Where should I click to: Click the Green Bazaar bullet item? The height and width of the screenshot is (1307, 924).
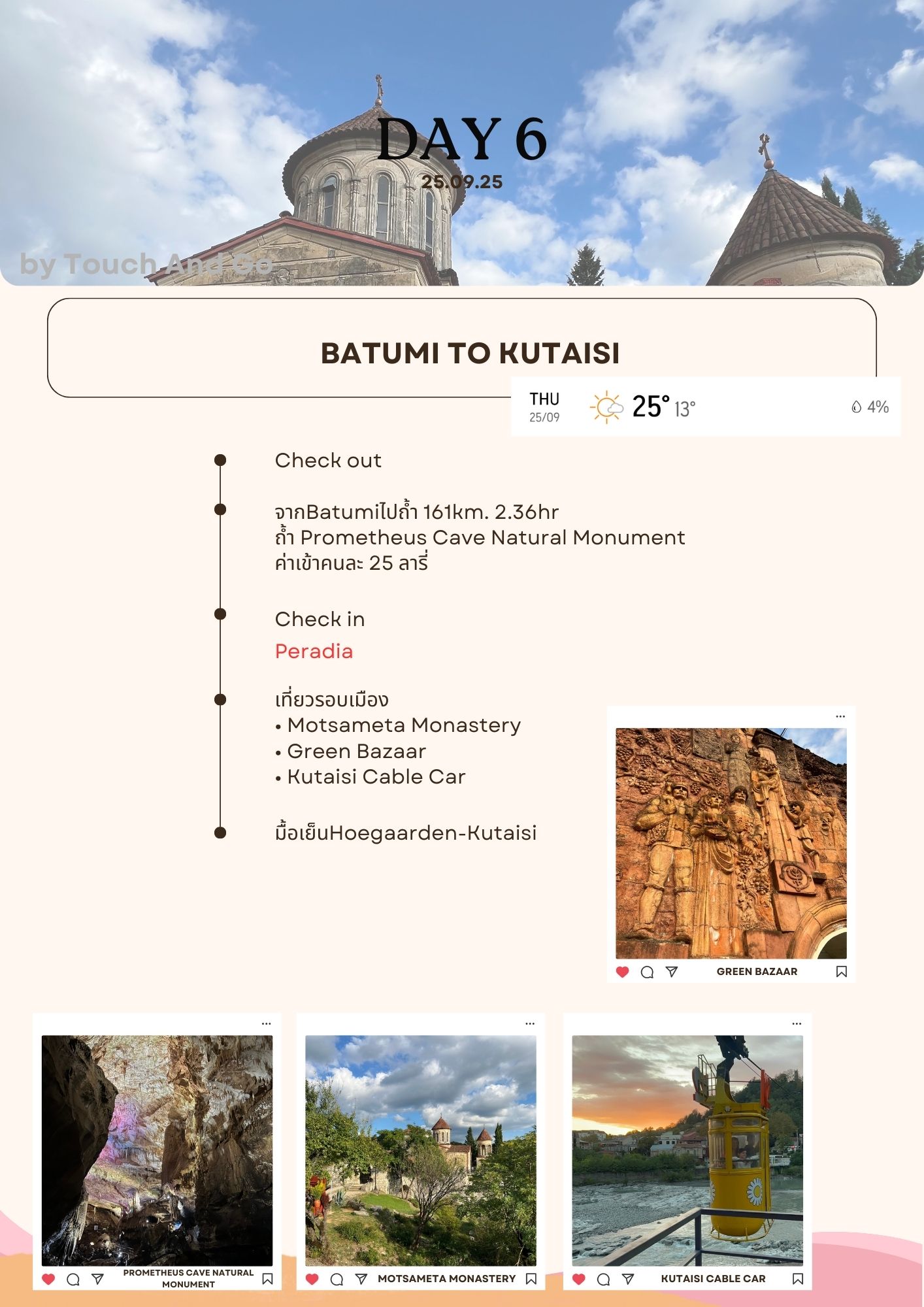[x=351, y=751]
